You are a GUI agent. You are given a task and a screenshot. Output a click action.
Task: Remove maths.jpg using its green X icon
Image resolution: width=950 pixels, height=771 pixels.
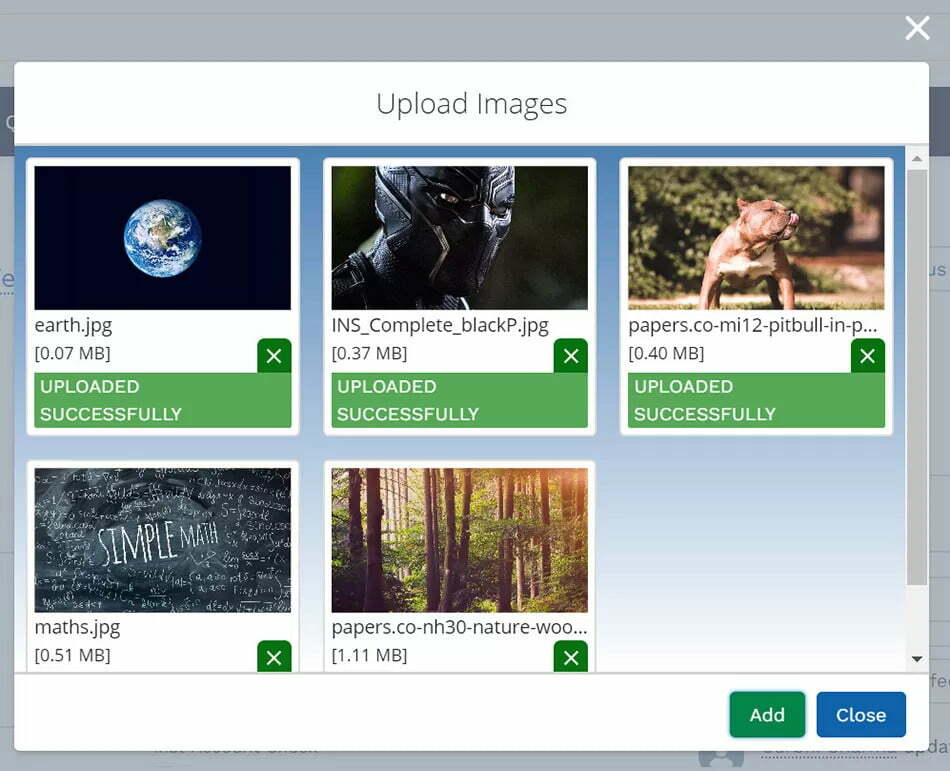coord(274,657)
